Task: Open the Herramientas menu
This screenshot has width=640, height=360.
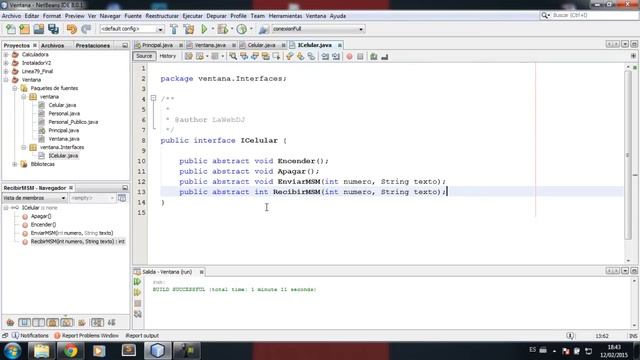Action: 285,16
